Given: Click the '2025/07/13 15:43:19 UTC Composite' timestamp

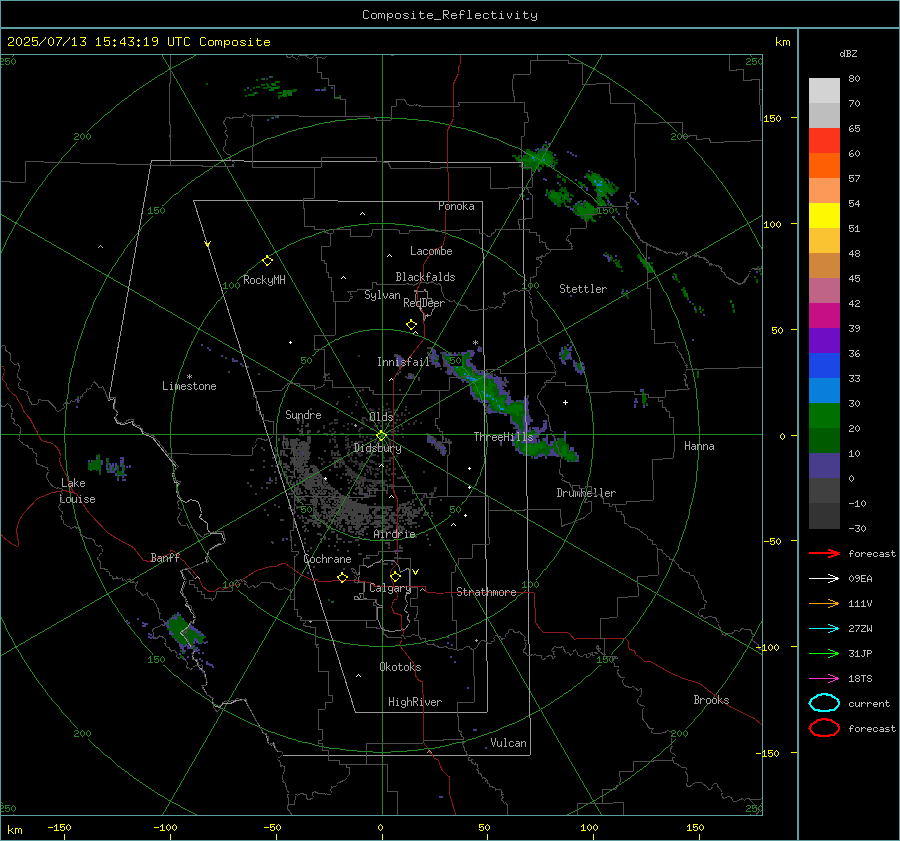Looking at the screenshot, I should (138, 42).
